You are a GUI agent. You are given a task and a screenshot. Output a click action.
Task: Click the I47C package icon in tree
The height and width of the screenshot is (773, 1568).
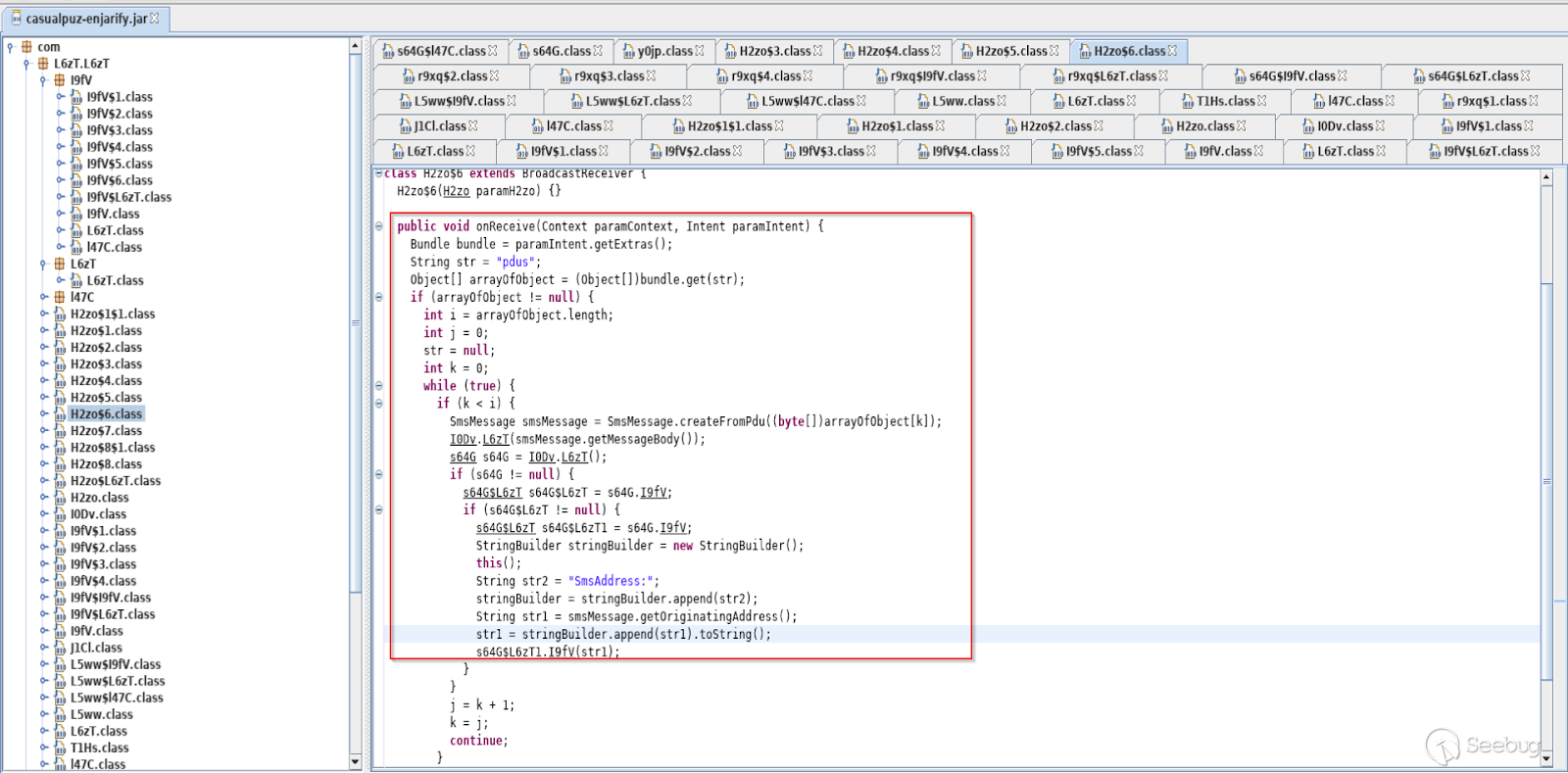pos(60,298)
